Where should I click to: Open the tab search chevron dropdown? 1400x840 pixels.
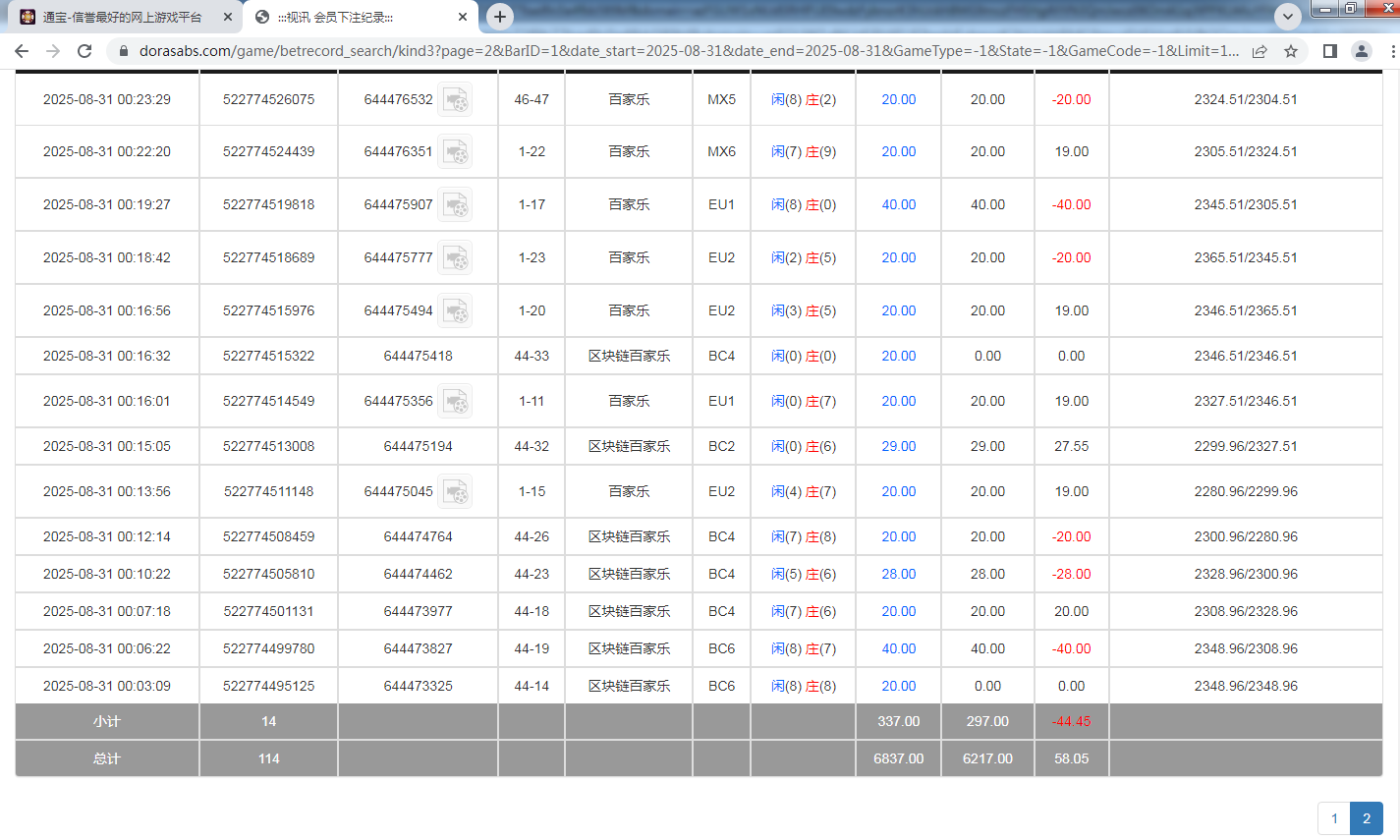click(1287, 17)
